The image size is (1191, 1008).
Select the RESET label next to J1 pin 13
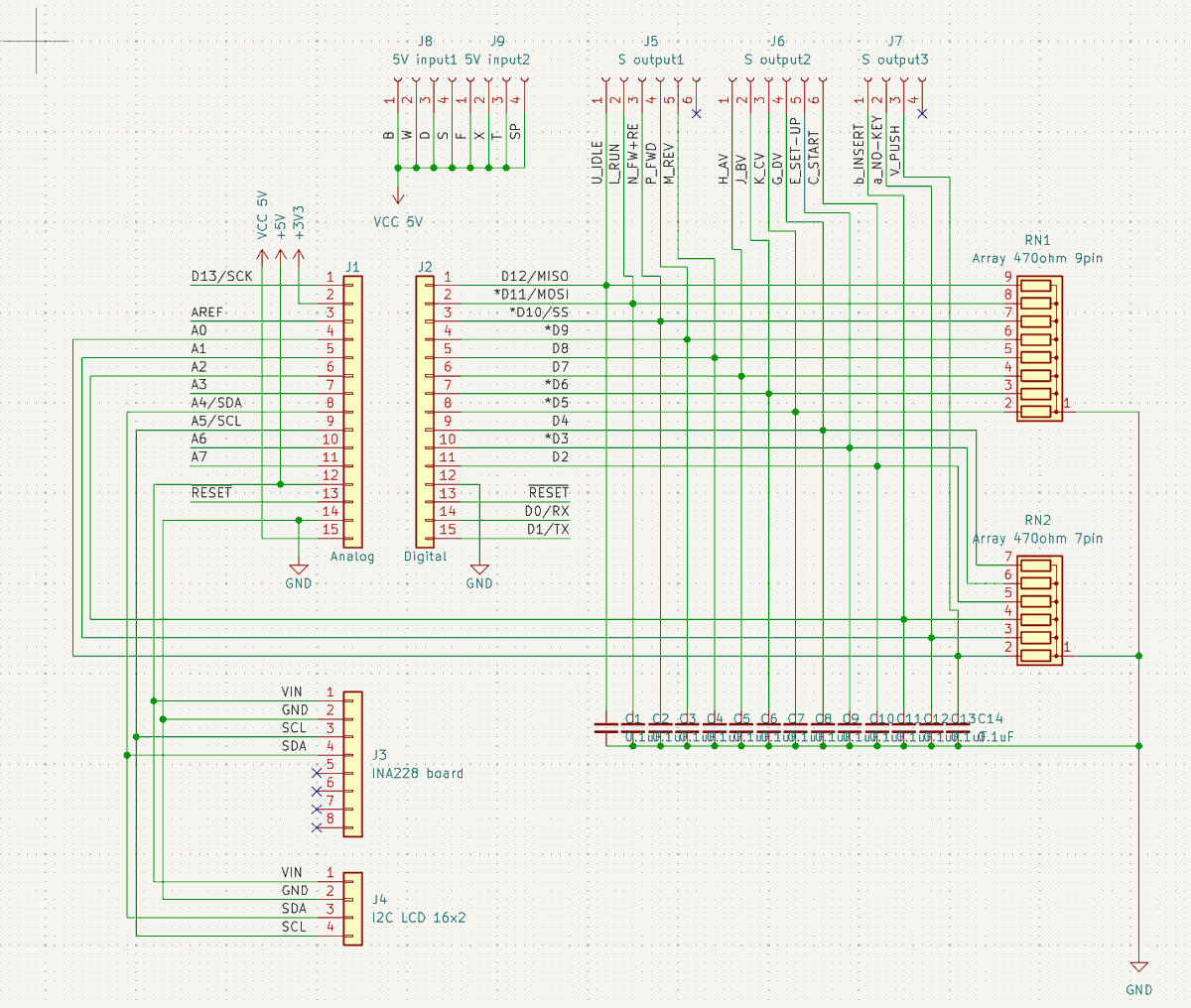coord(211,493)
